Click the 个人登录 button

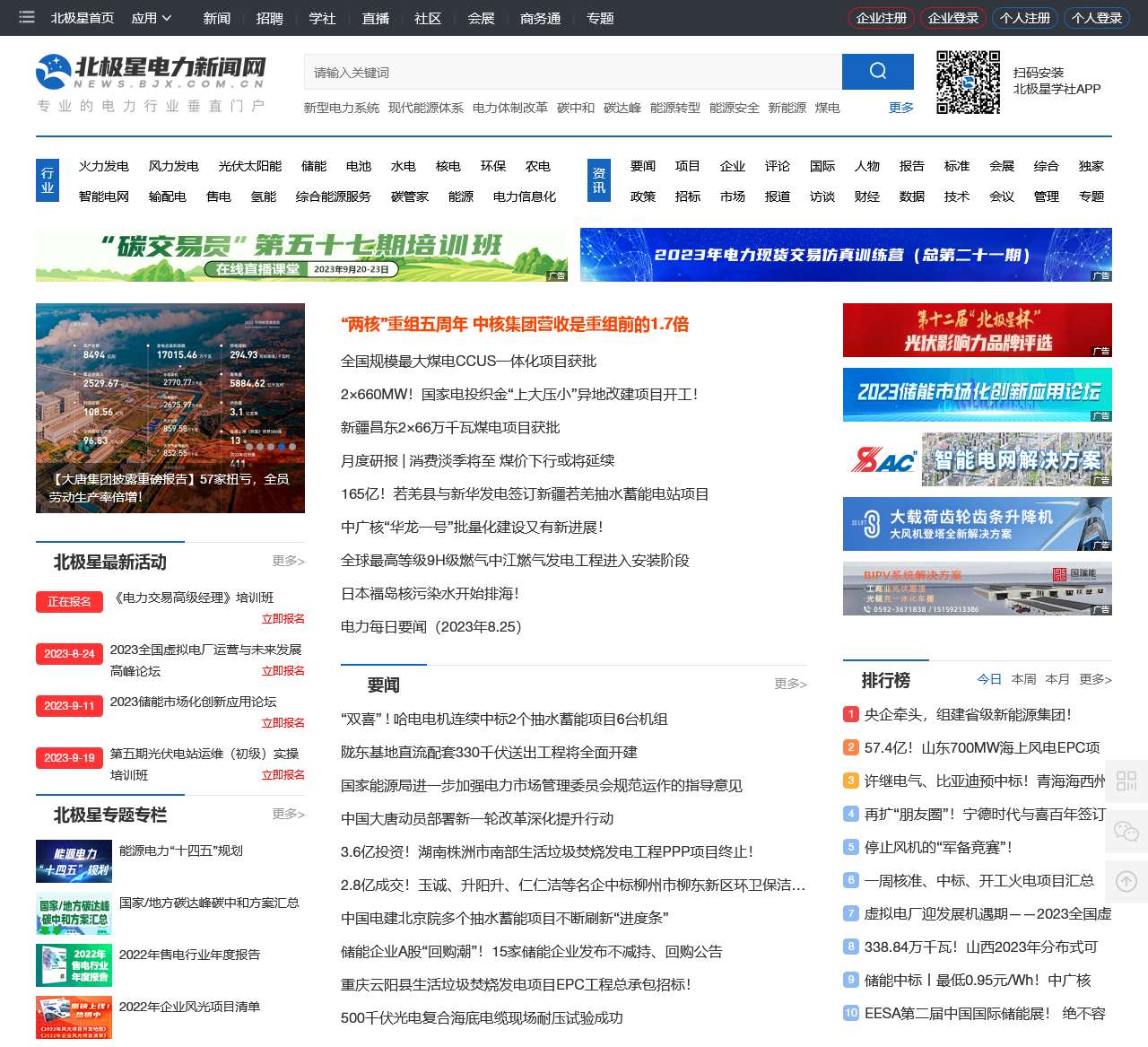click(1097, 18)
